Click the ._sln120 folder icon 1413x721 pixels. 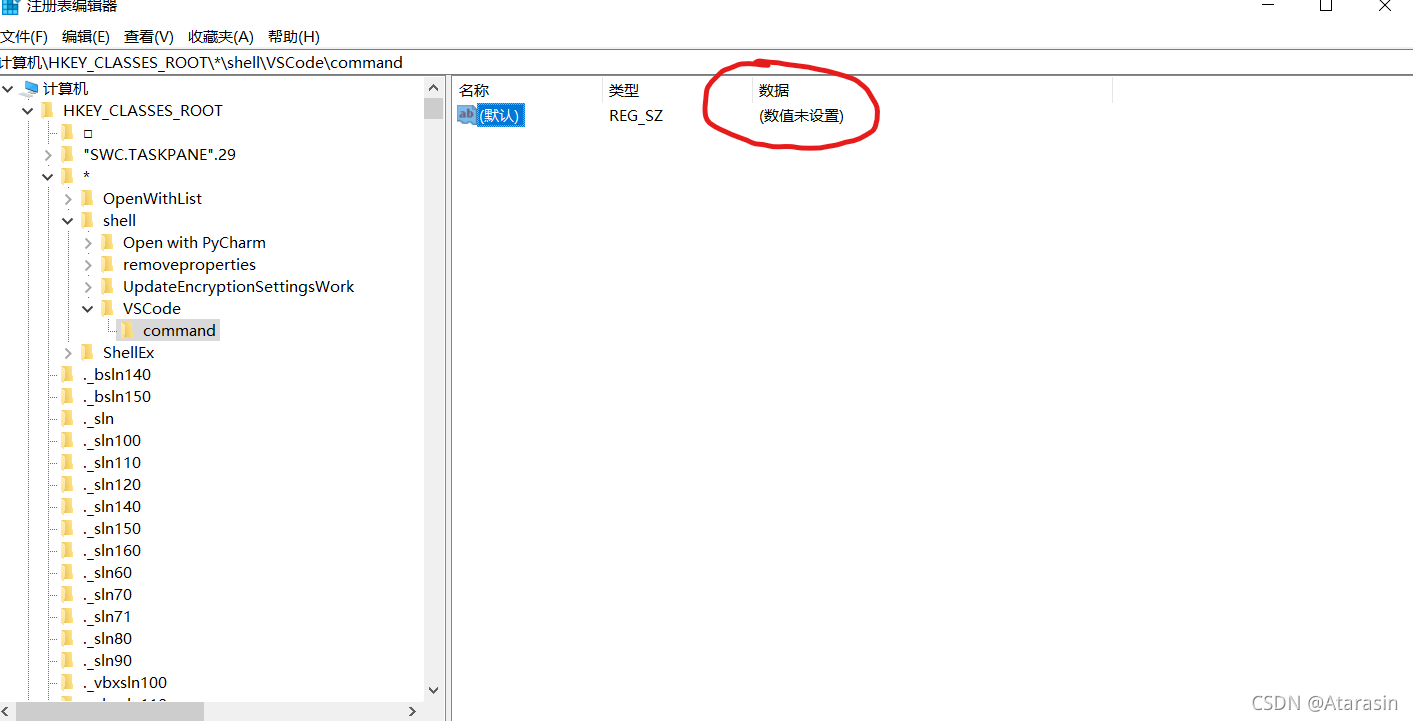pos(67,485)
